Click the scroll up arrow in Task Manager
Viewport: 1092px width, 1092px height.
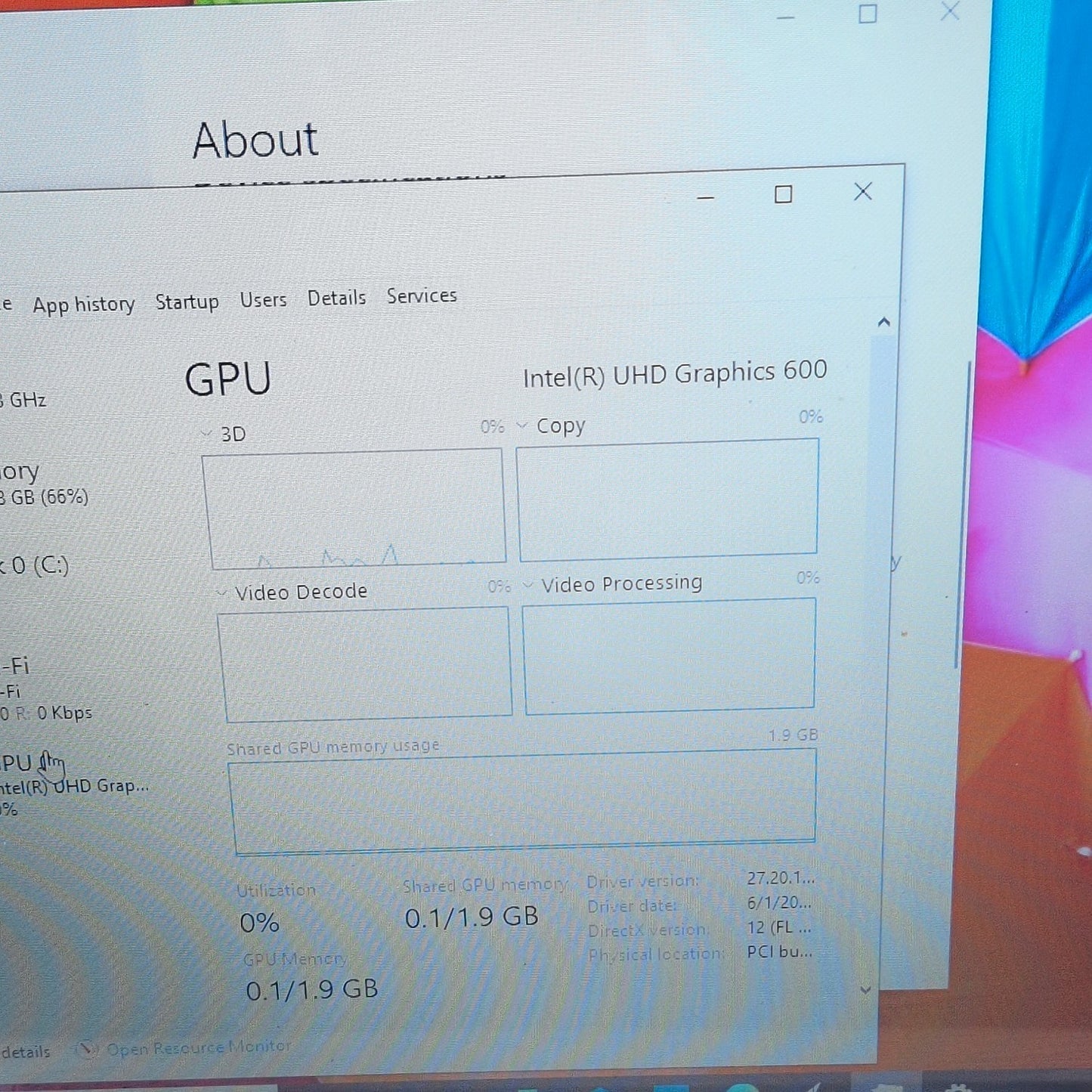coord(884,323)
